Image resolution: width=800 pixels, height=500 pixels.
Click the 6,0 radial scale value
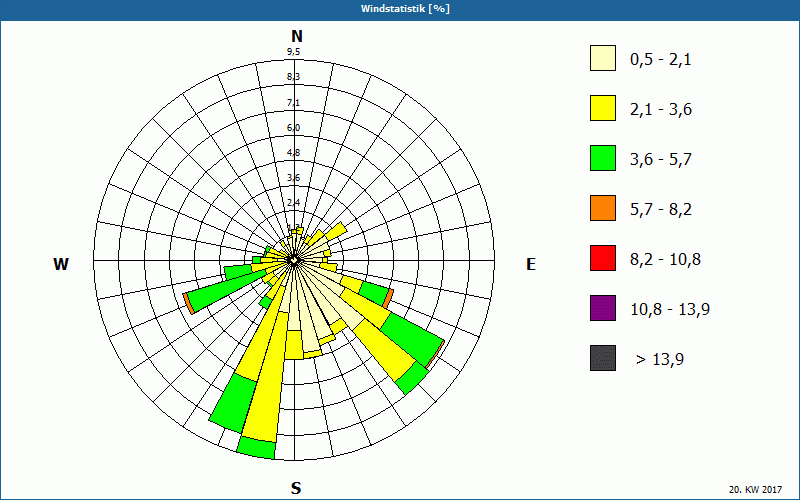[293, 128]
